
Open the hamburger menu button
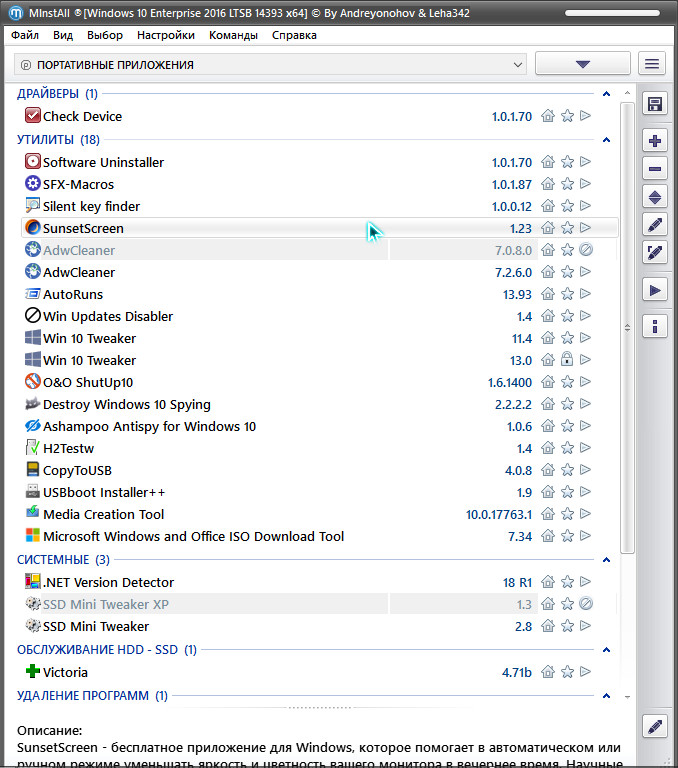tap(652, 64)
